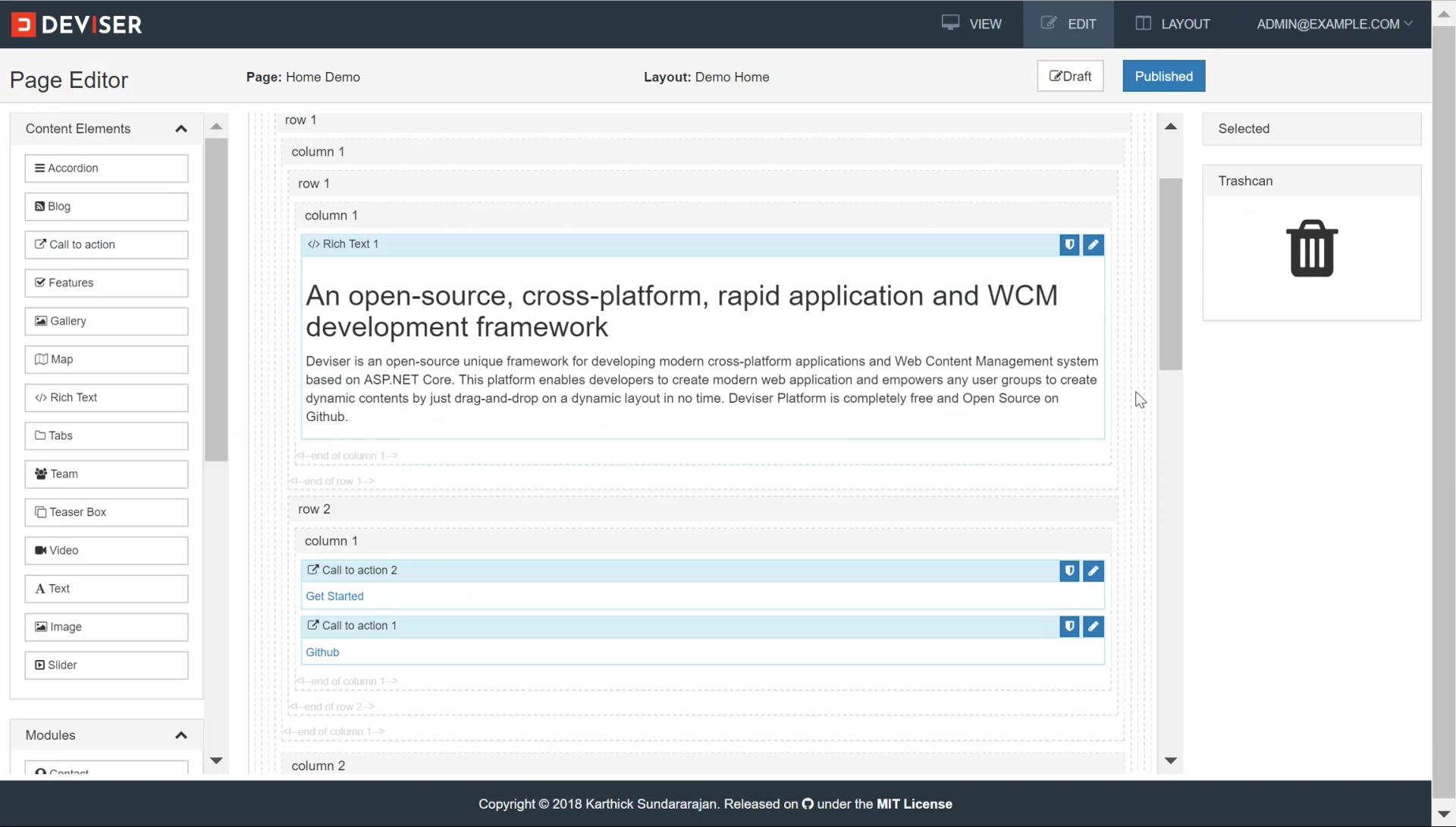
Task: Open the admin@example.com account dropdown
Action: click(1334, 24)
